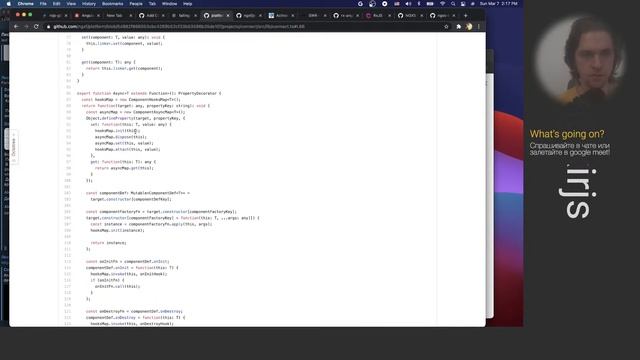Open battery status in menu bar
Viewport: 640px width, 360px height.
pos(430,4)
